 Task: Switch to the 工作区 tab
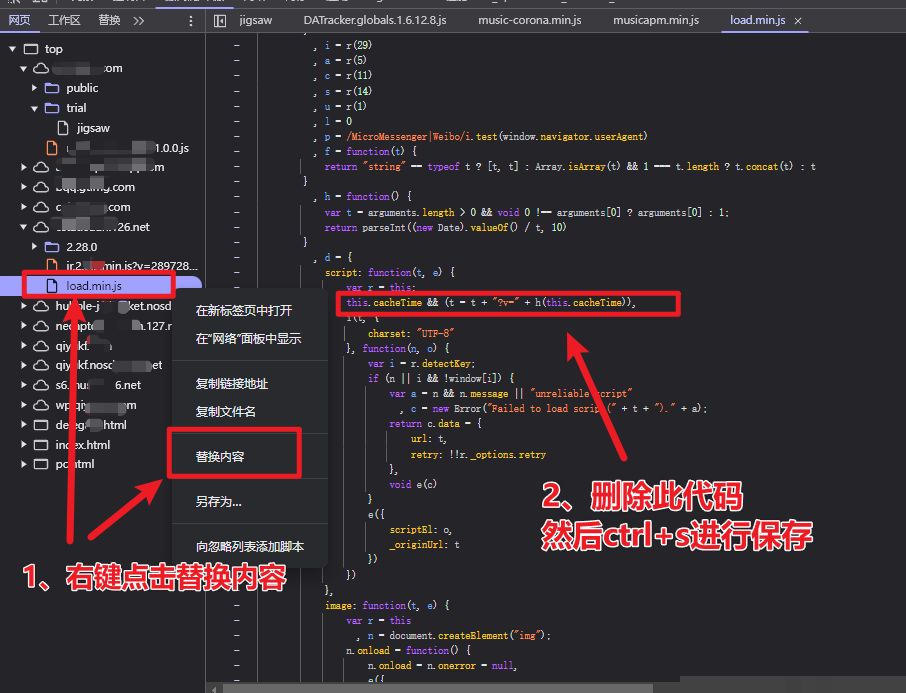(65, 19)
